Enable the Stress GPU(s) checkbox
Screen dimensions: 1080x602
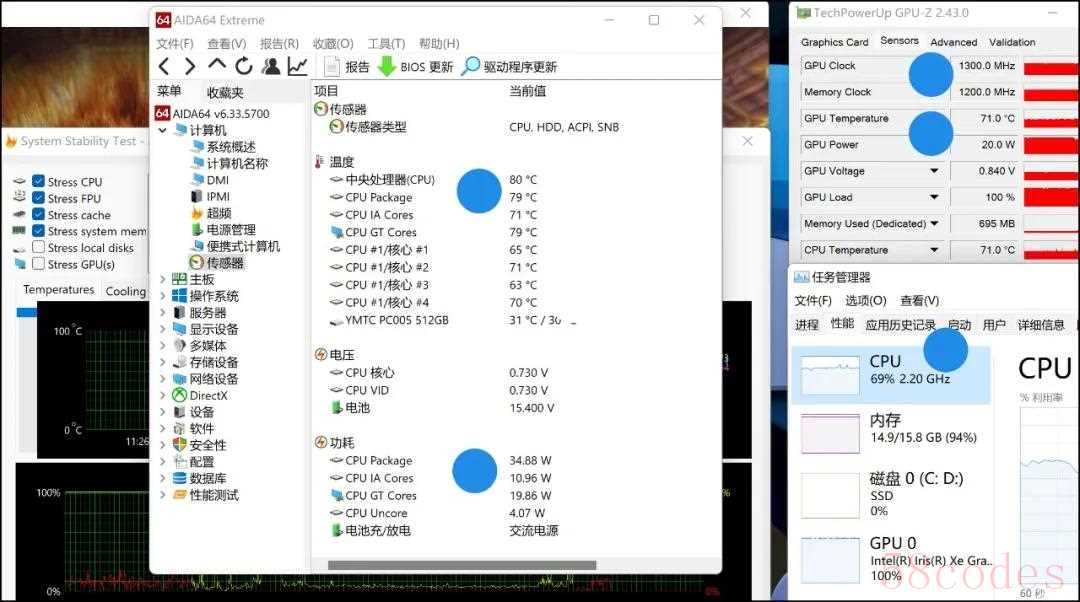click(x=39, y=264)
